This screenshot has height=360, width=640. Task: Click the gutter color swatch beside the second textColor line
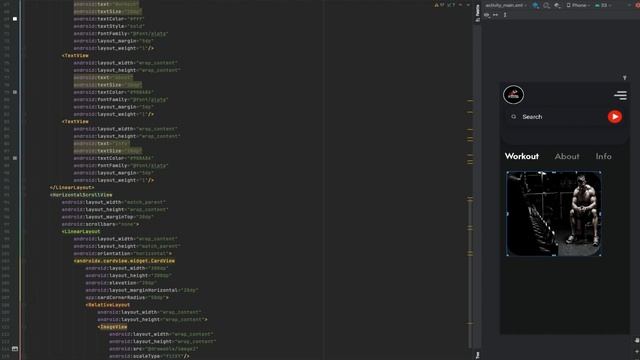pos(15,92)
